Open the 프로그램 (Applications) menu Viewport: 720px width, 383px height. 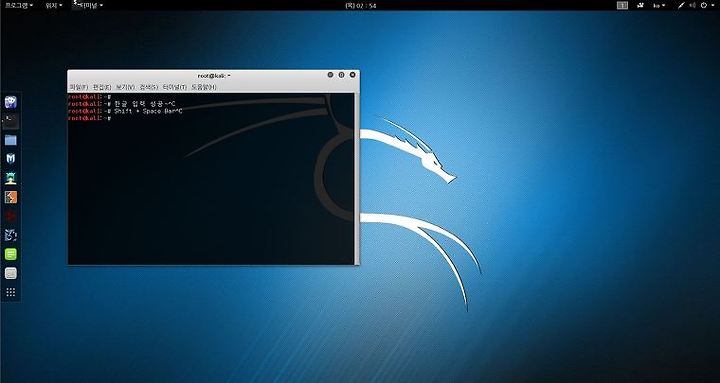pyautogui.click(x=19, y=5)
